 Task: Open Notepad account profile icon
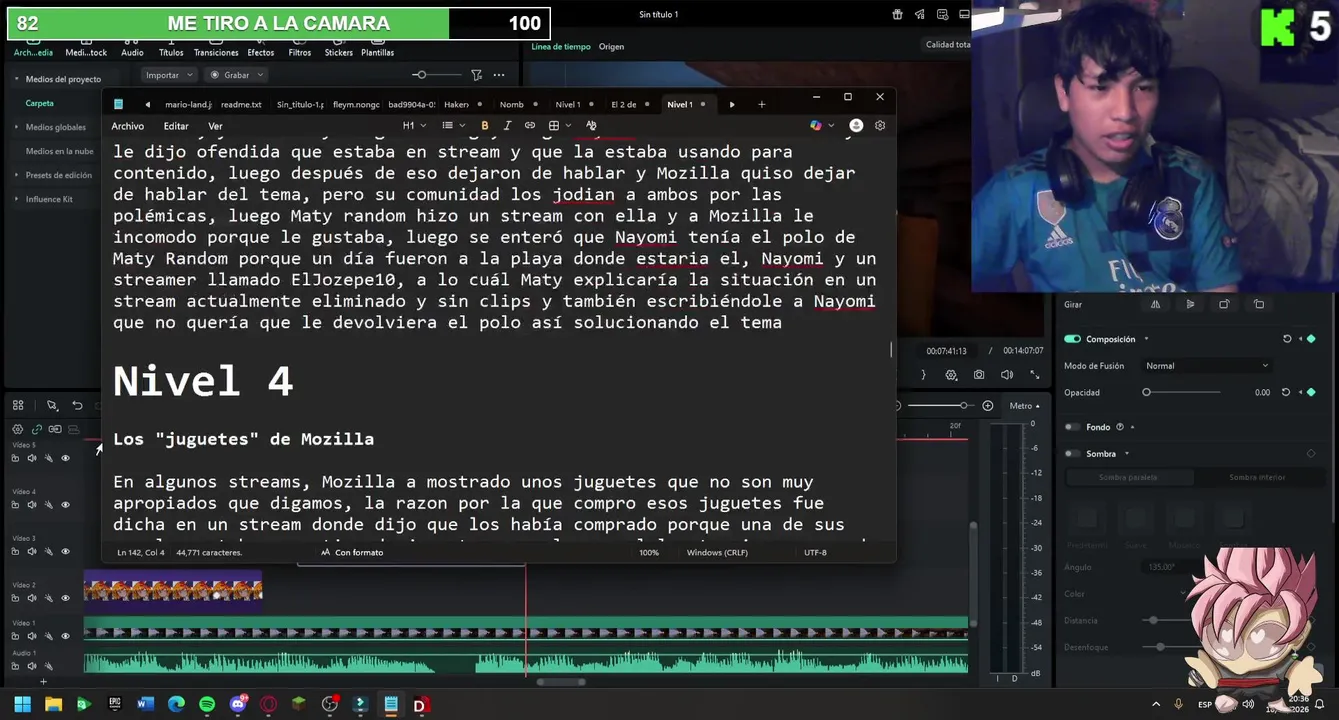(856, 126)
